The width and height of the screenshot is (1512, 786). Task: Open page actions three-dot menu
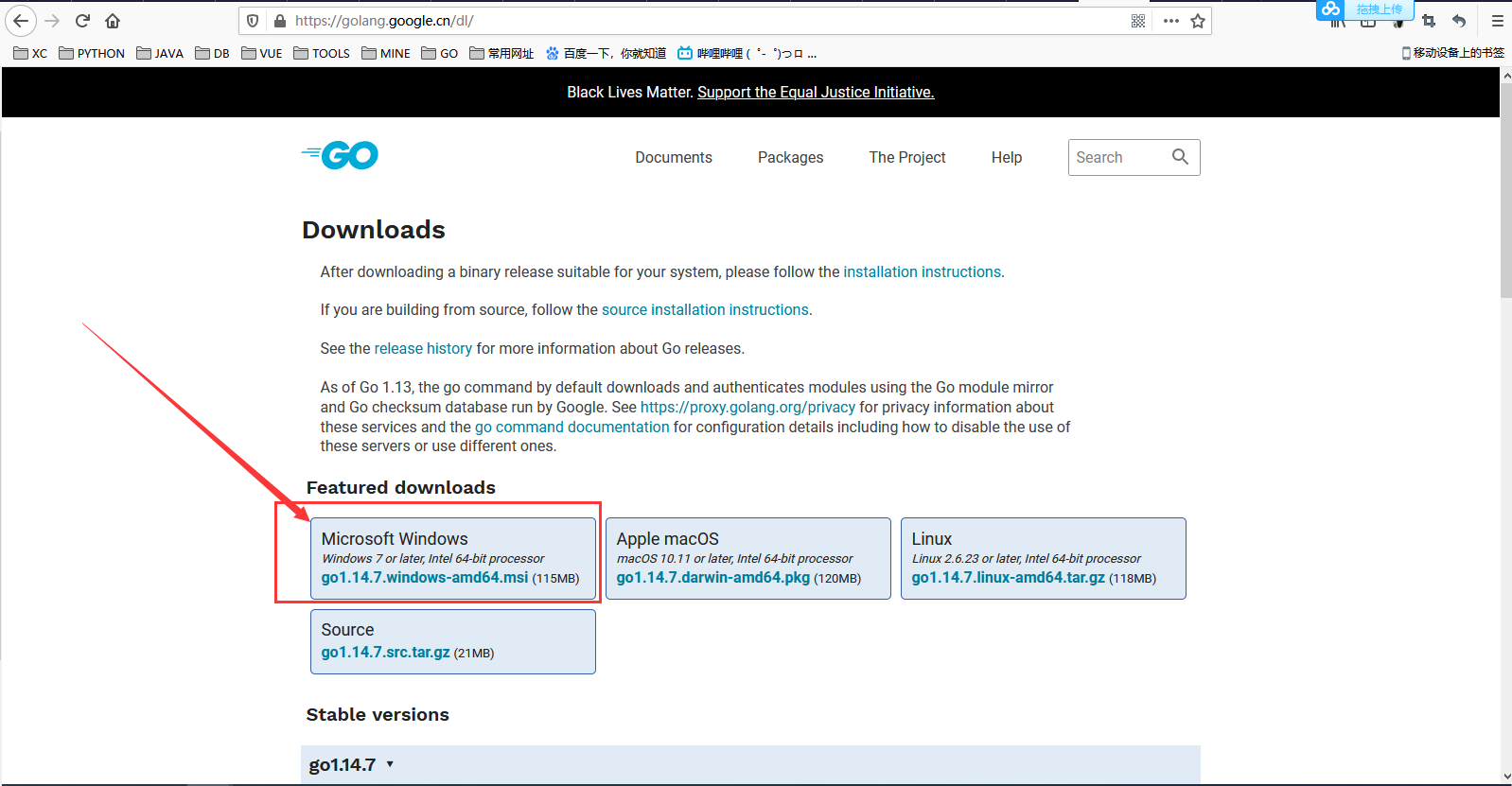1171,21
